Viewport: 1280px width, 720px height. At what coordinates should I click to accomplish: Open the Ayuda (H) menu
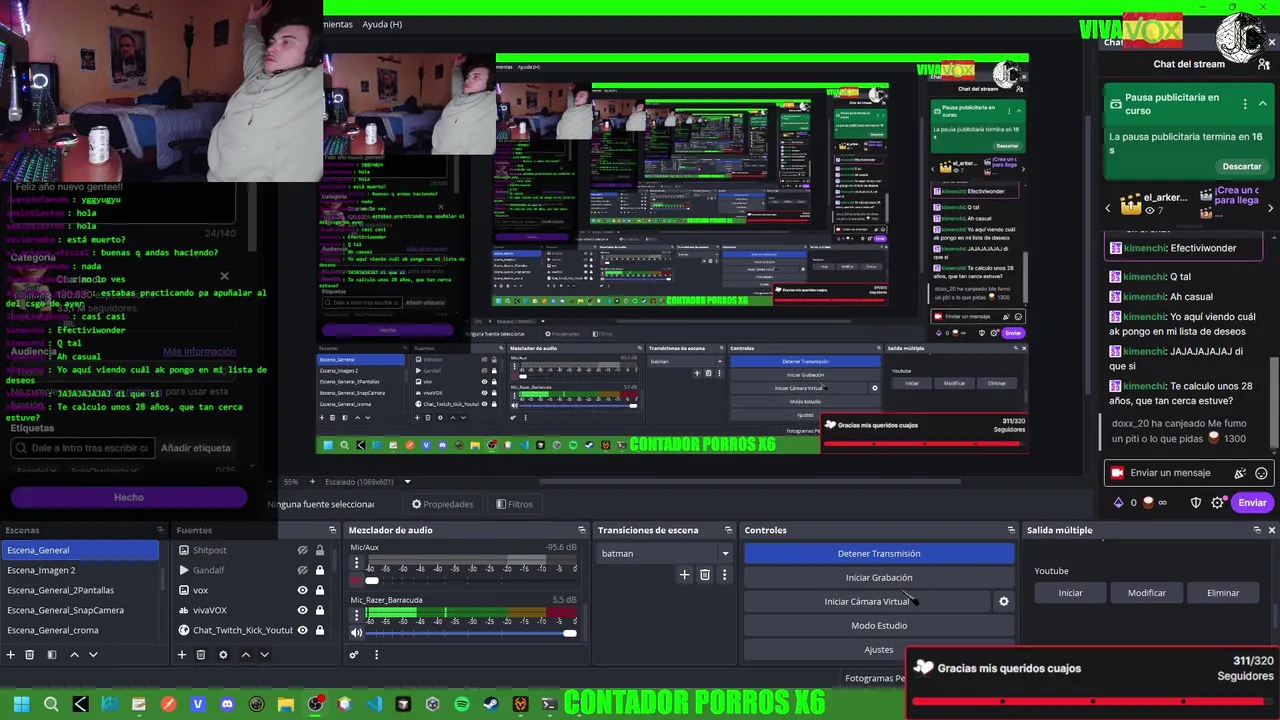tap(382, 24)
